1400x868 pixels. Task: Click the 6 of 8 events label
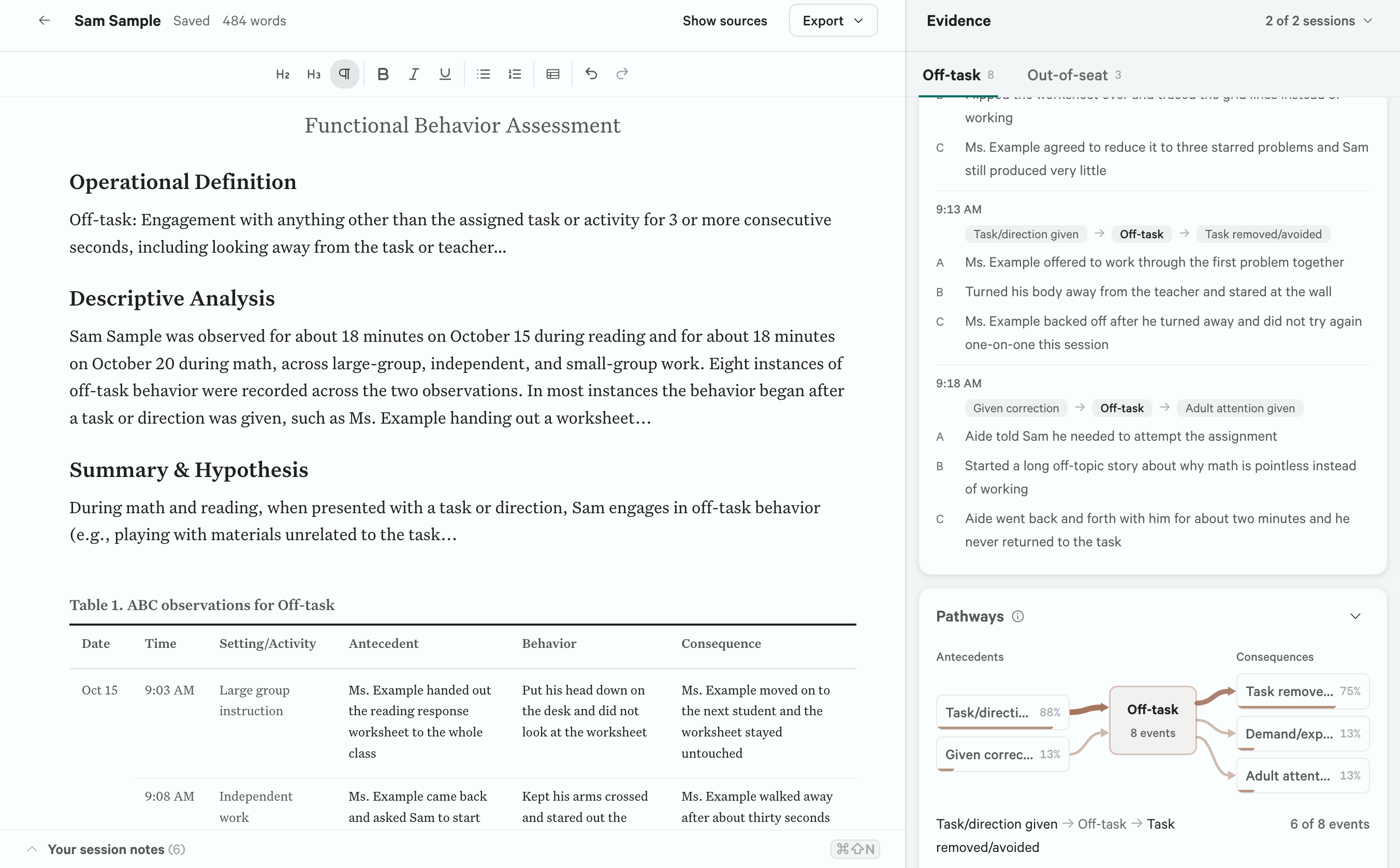click(1330, 824)
